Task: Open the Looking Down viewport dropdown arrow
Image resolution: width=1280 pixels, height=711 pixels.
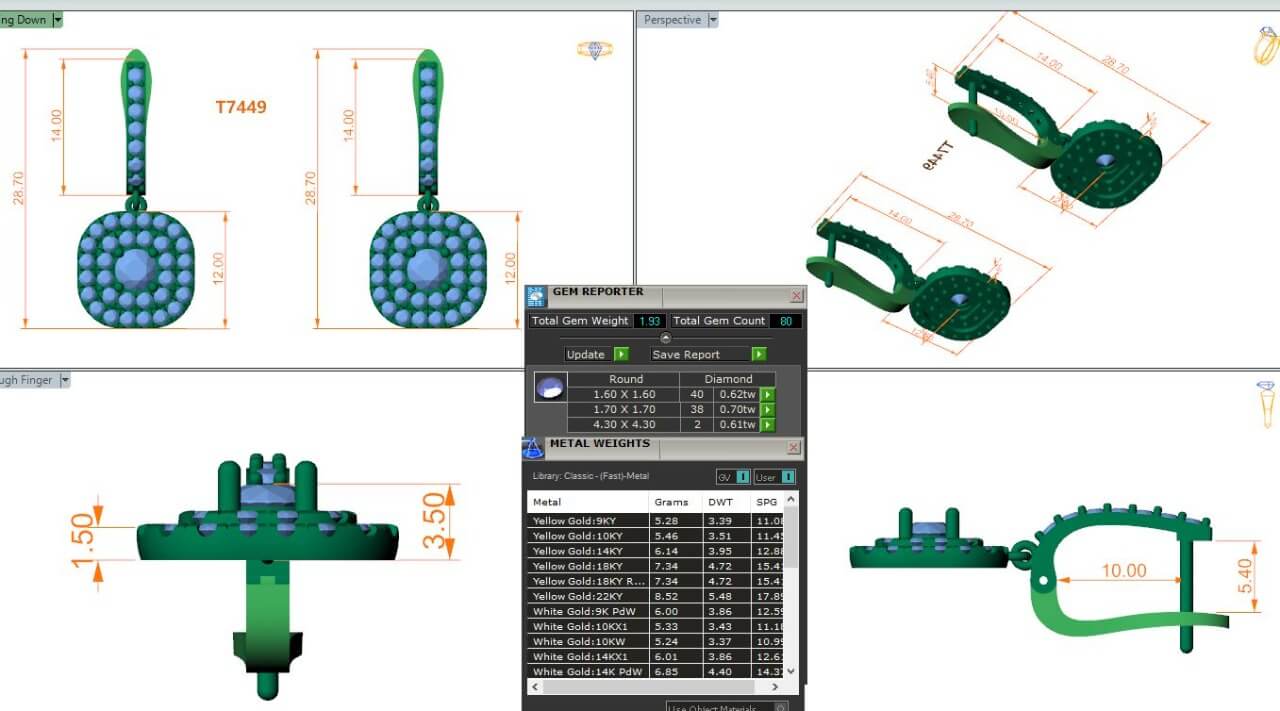Action: (x=57, y=20)
